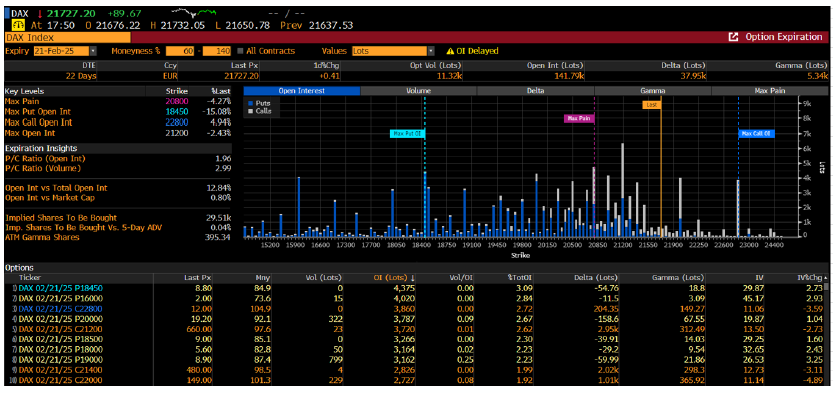Click the Moneyness lower bound field 60
The height and width of the screenshot is (393, 835).
point(180,51)
